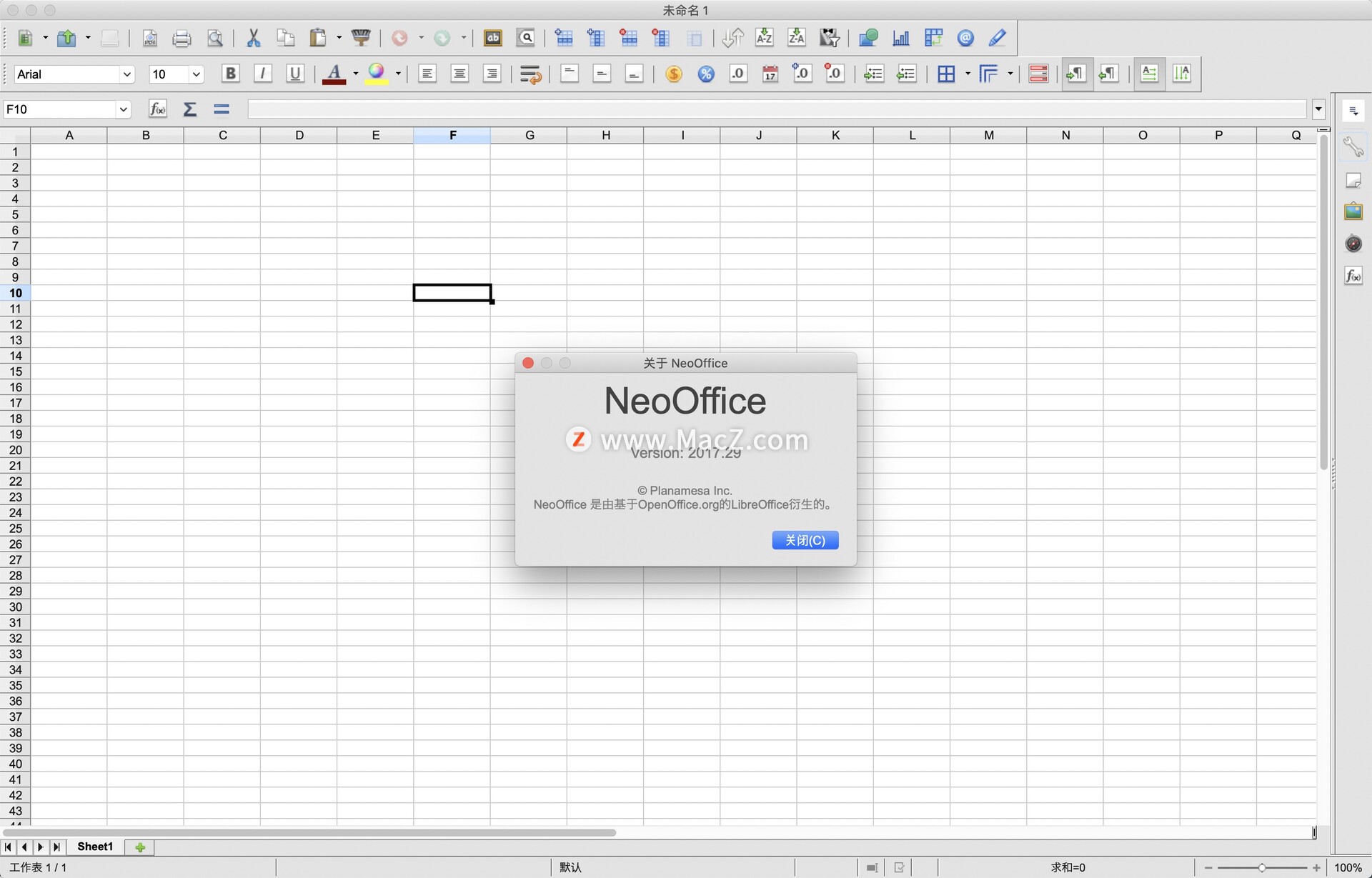Click in the formula input line
Viewport: 1372px width, 878px height.
[x=777, y=109]
